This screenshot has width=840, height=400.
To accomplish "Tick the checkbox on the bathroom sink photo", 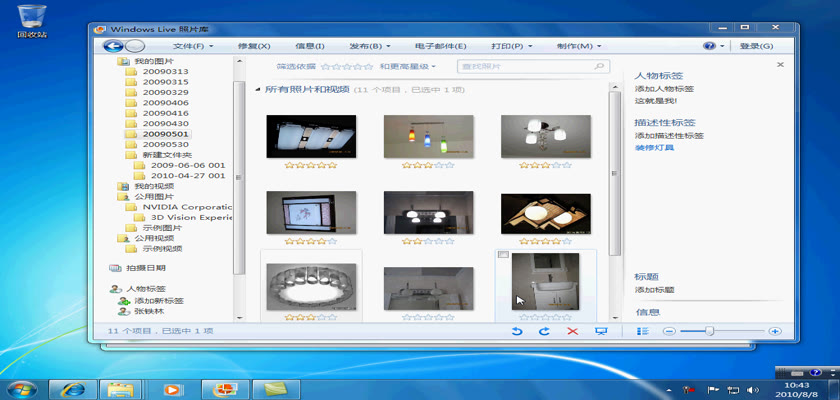I will tap(504, 256).
